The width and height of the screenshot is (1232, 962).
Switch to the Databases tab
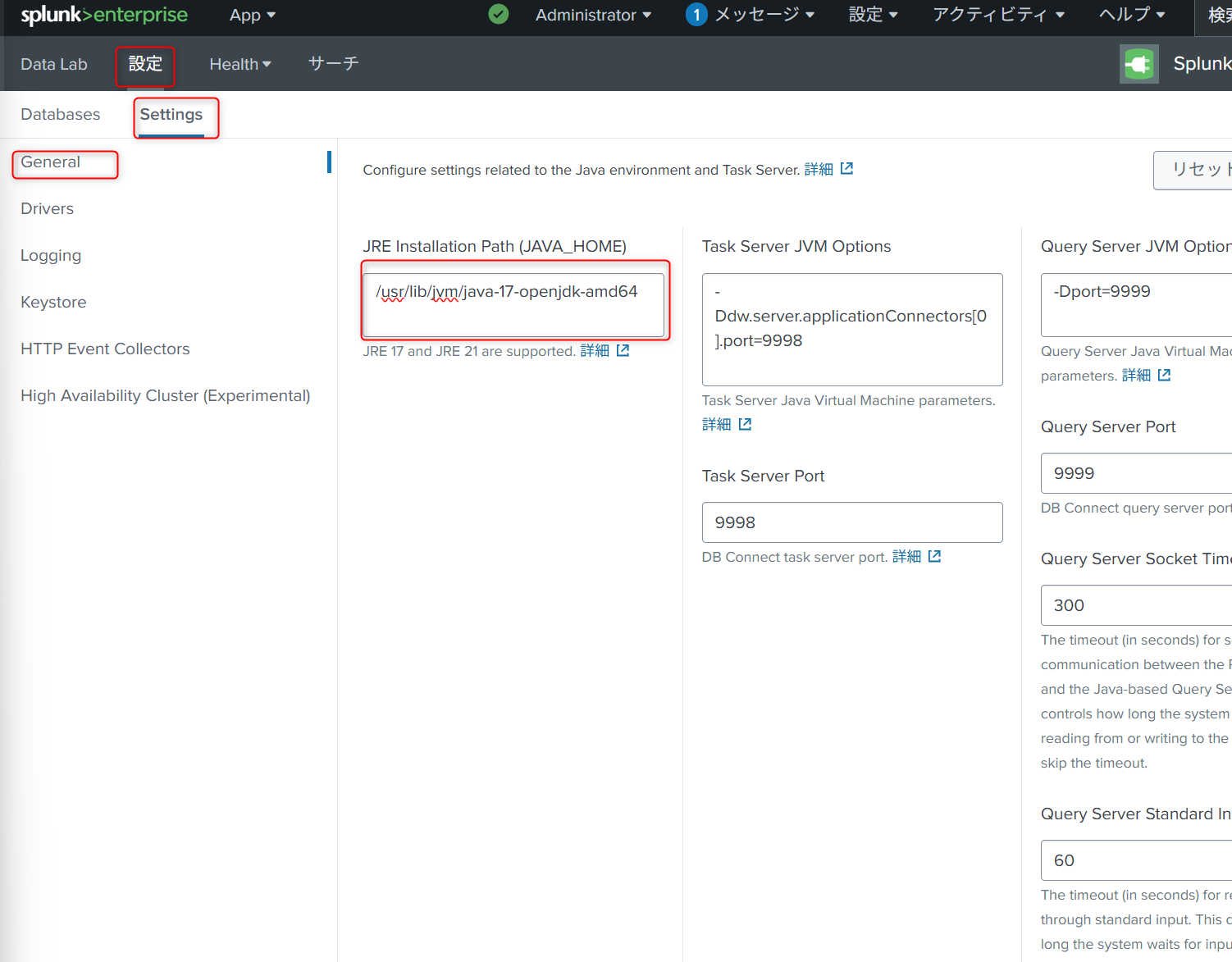coord(61,114)
